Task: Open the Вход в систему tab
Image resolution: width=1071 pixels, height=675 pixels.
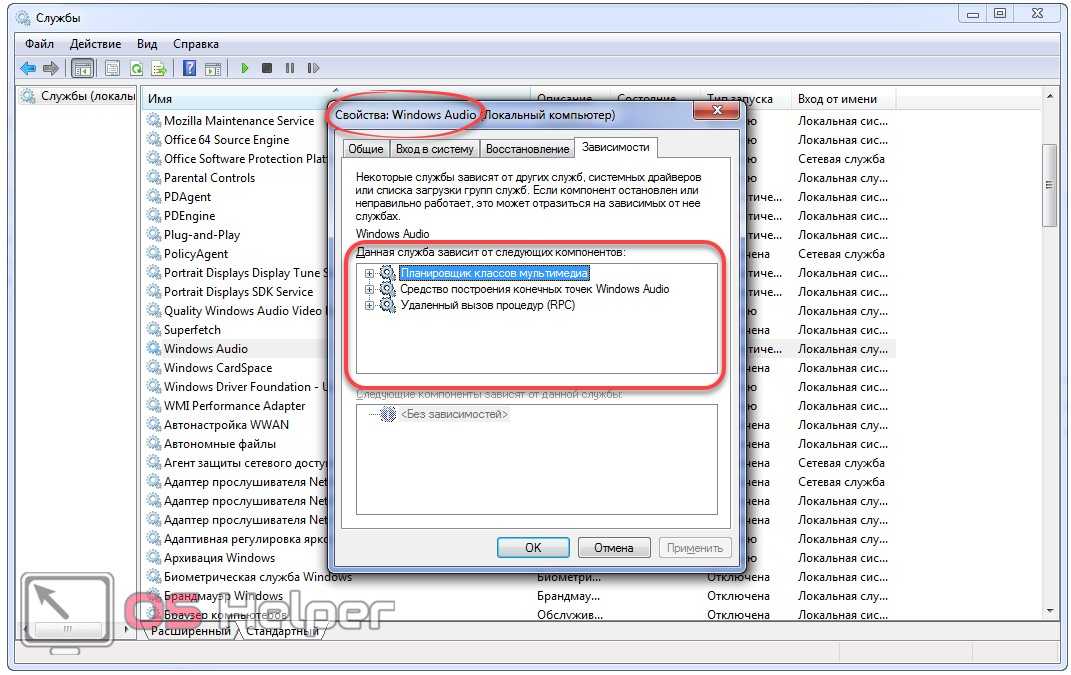Action: click(434, 149)
